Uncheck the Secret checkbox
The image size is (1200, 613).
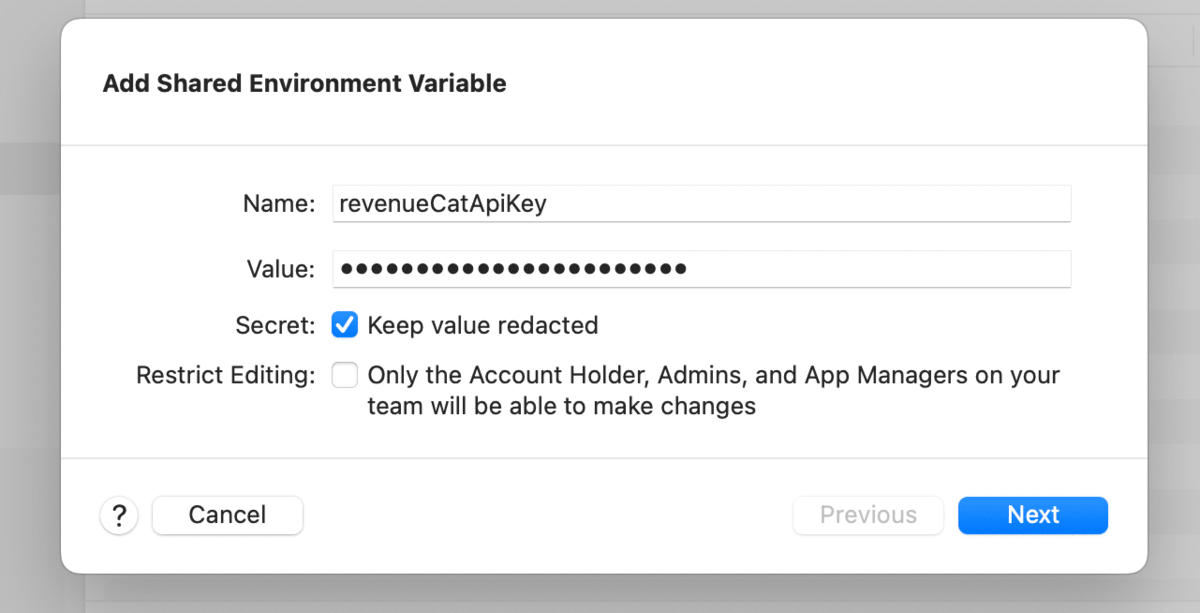pyautogui.click(x=345, y=325)
